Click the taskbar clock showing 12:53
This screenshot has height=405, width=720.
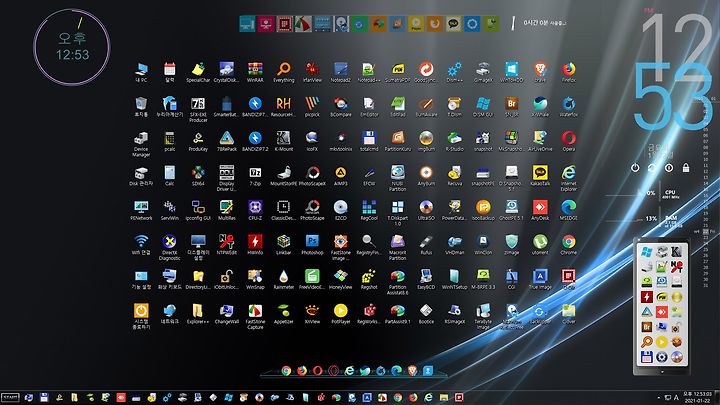click(x=697, y=397)
